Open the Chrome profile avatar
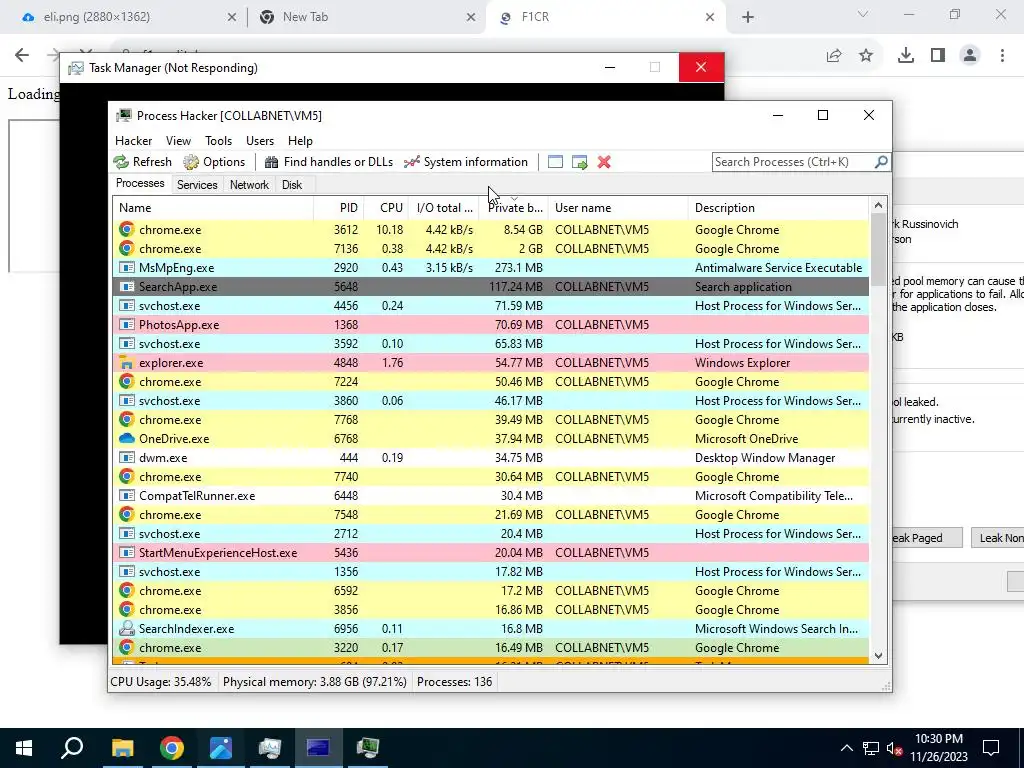The height and width of the screenshot is (768, 1024). [970, 56]
